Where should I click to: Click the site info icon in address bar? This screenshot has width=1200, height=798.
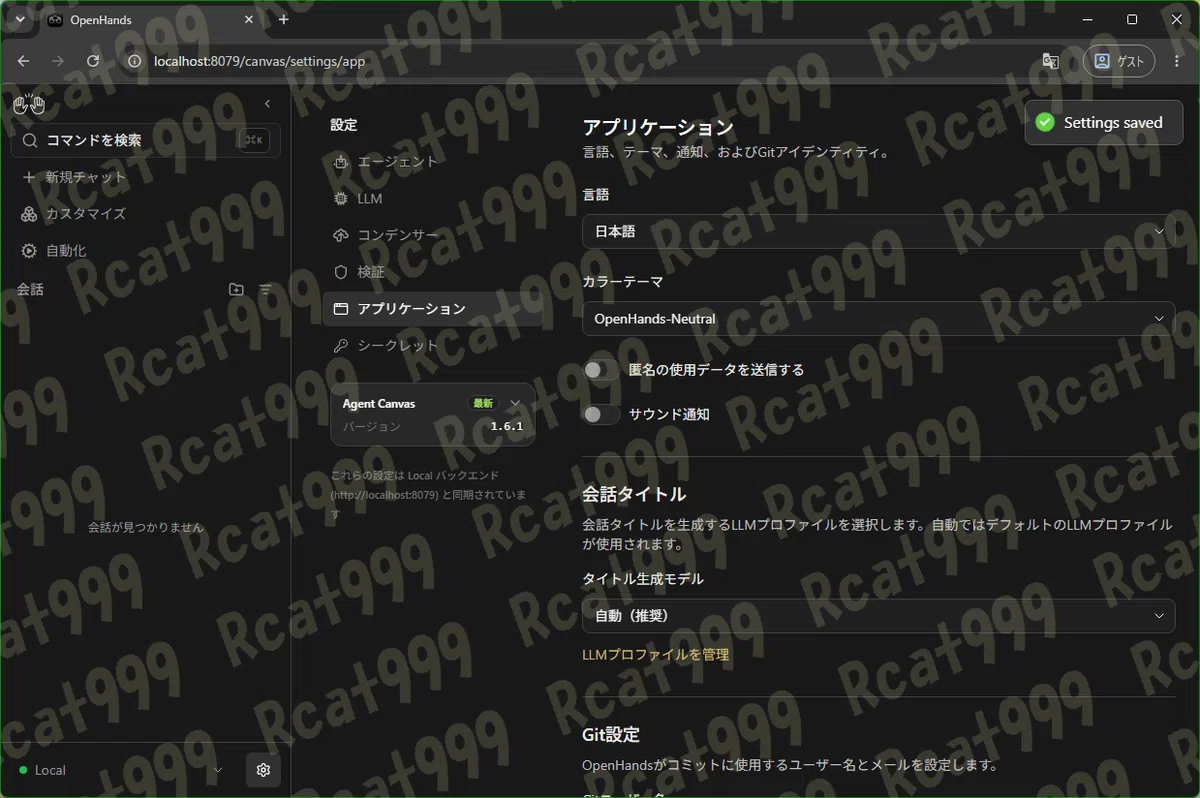[135, 61]
